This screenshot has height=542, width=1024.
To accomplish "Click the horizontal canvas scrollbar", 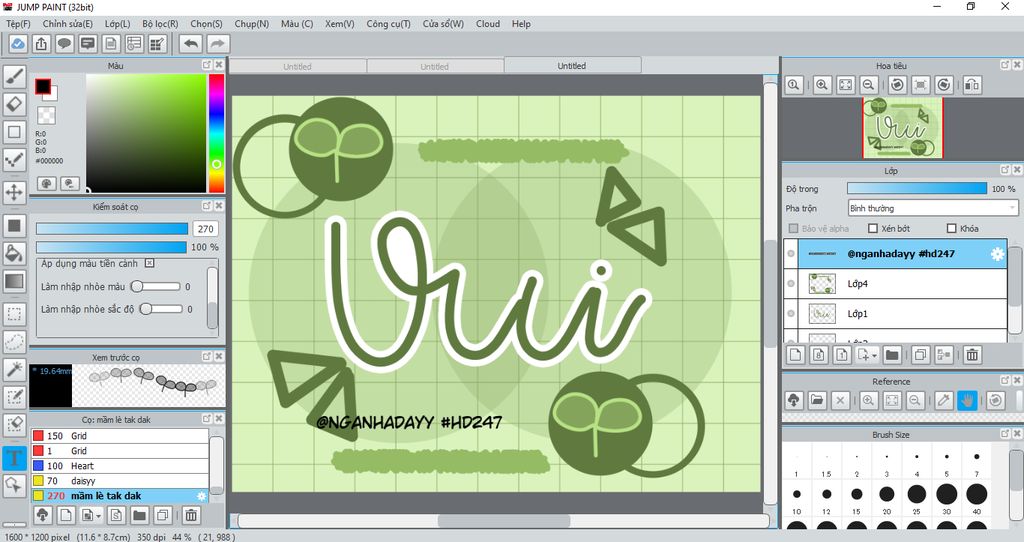I will pos(503,520).
